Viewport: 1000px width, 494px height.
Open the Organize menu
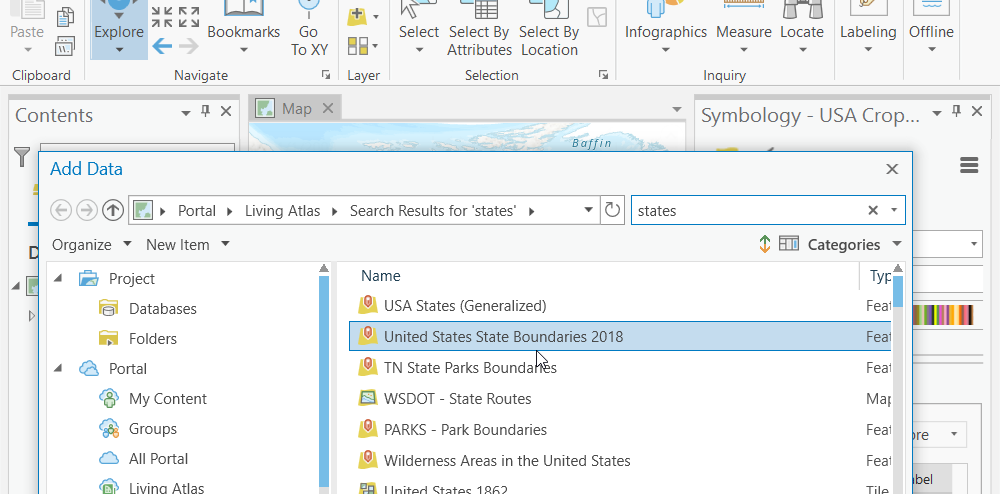(x=92, y=245)
